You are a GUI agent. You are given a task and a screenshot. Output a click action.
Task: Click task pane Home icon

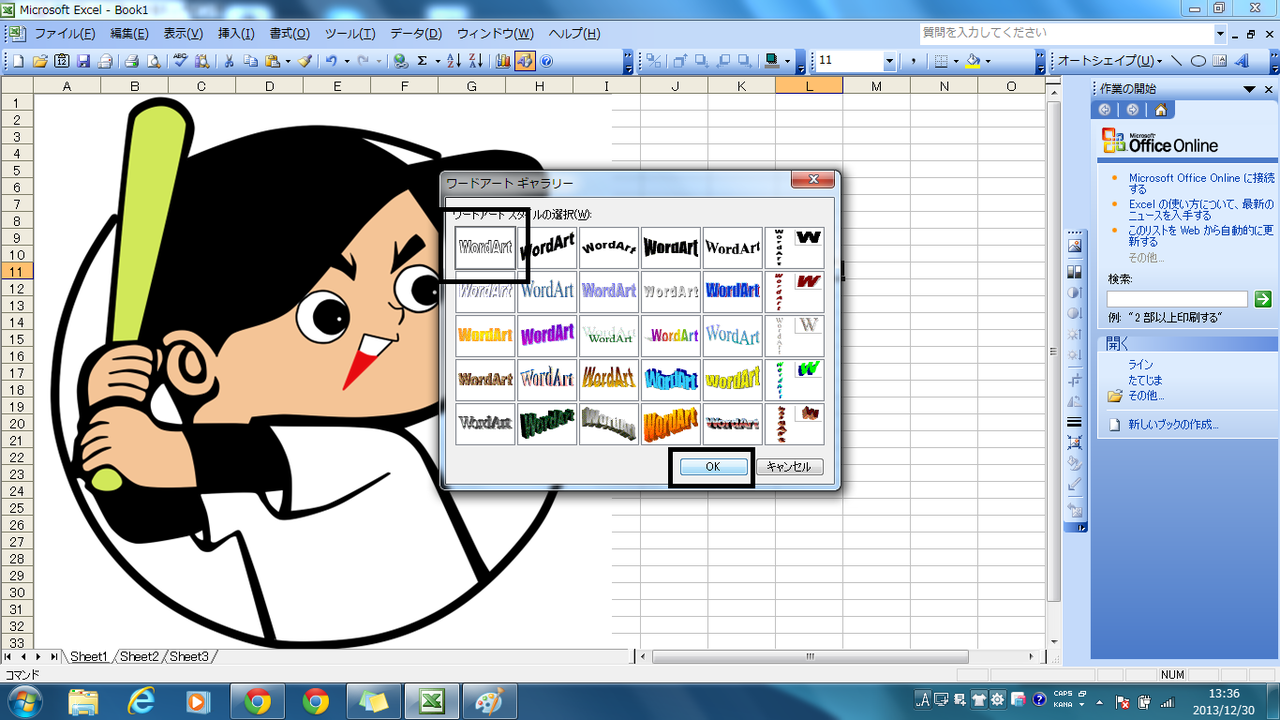(1160, 110)
